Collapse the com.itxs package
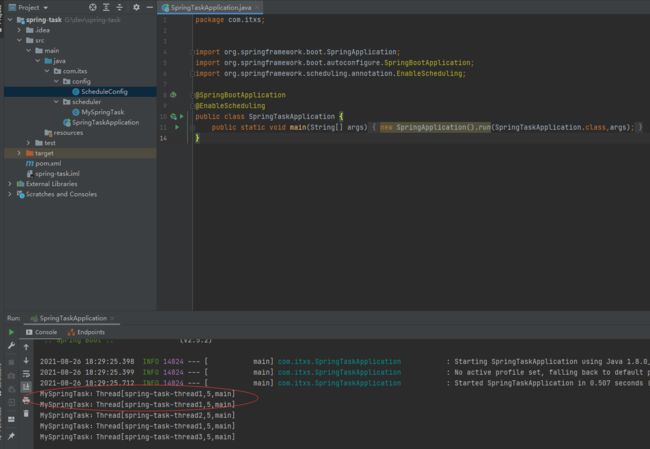 (x=47, y=71)
